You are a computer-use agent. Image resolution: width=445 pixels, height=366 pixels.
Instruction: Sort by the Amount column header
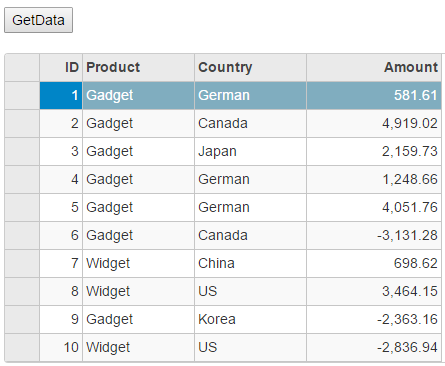[x=374, y=67]
